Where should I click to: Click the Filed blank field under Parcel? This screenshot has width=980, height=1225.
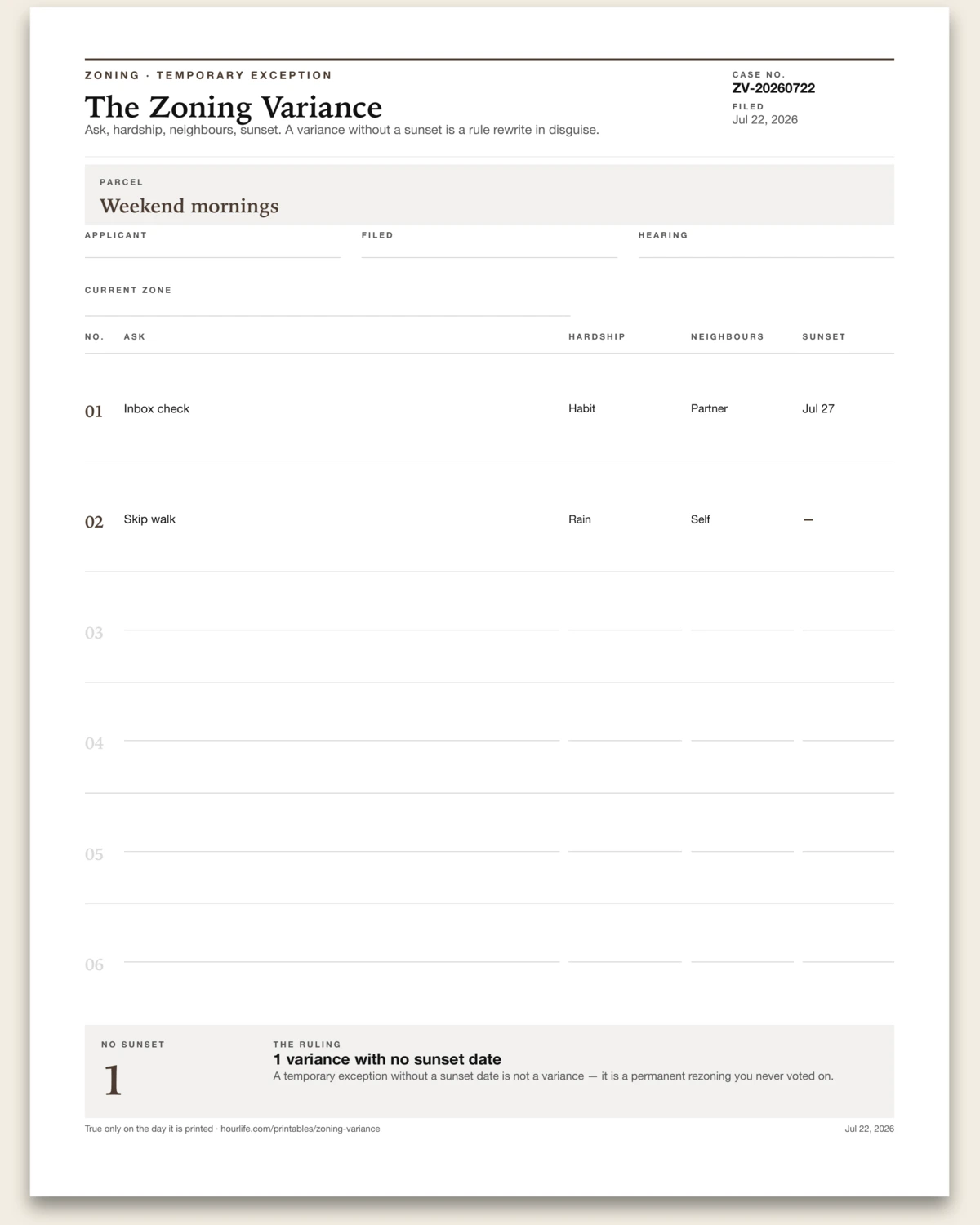pyautogui.click(x=489, y=249)
